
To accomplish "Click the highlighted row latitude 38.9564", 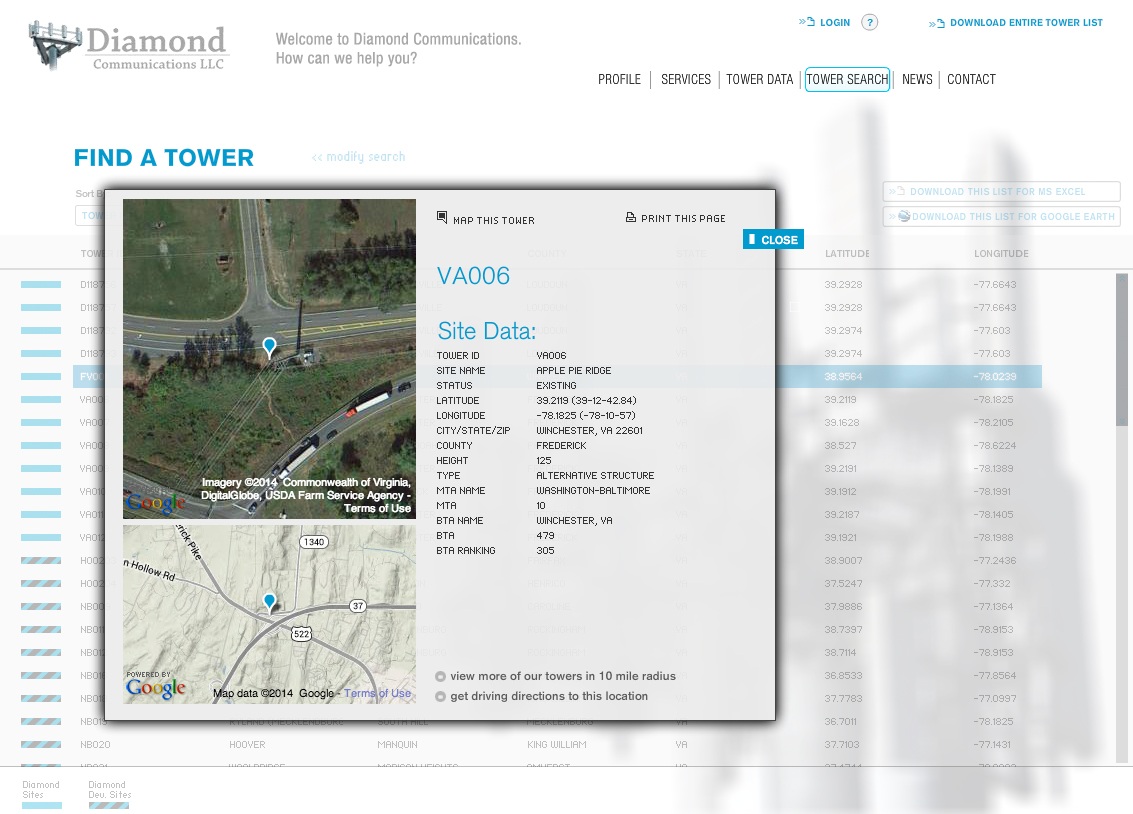I will [843, 376].
